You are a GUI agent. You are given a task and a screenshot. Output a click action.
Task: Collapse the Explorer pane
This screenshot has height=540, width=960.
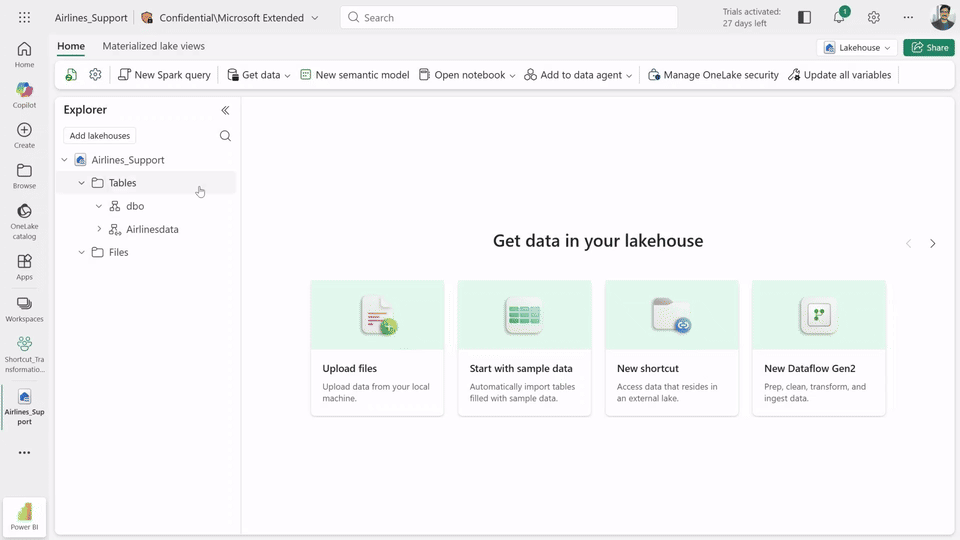click(225, 110)
